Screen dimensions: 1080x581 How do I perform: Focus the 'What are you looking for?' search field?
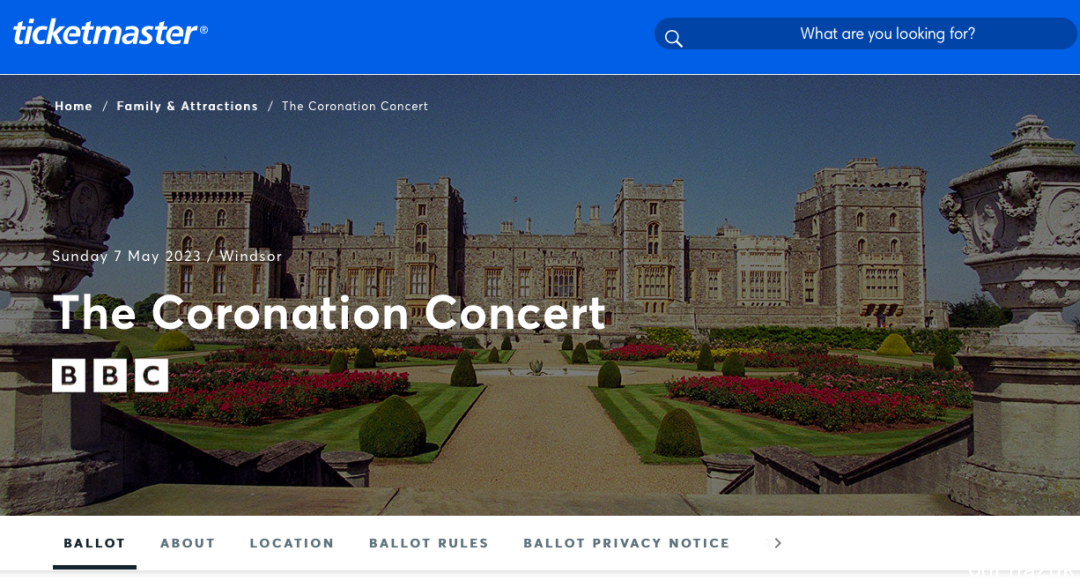(x=866, y=34)
